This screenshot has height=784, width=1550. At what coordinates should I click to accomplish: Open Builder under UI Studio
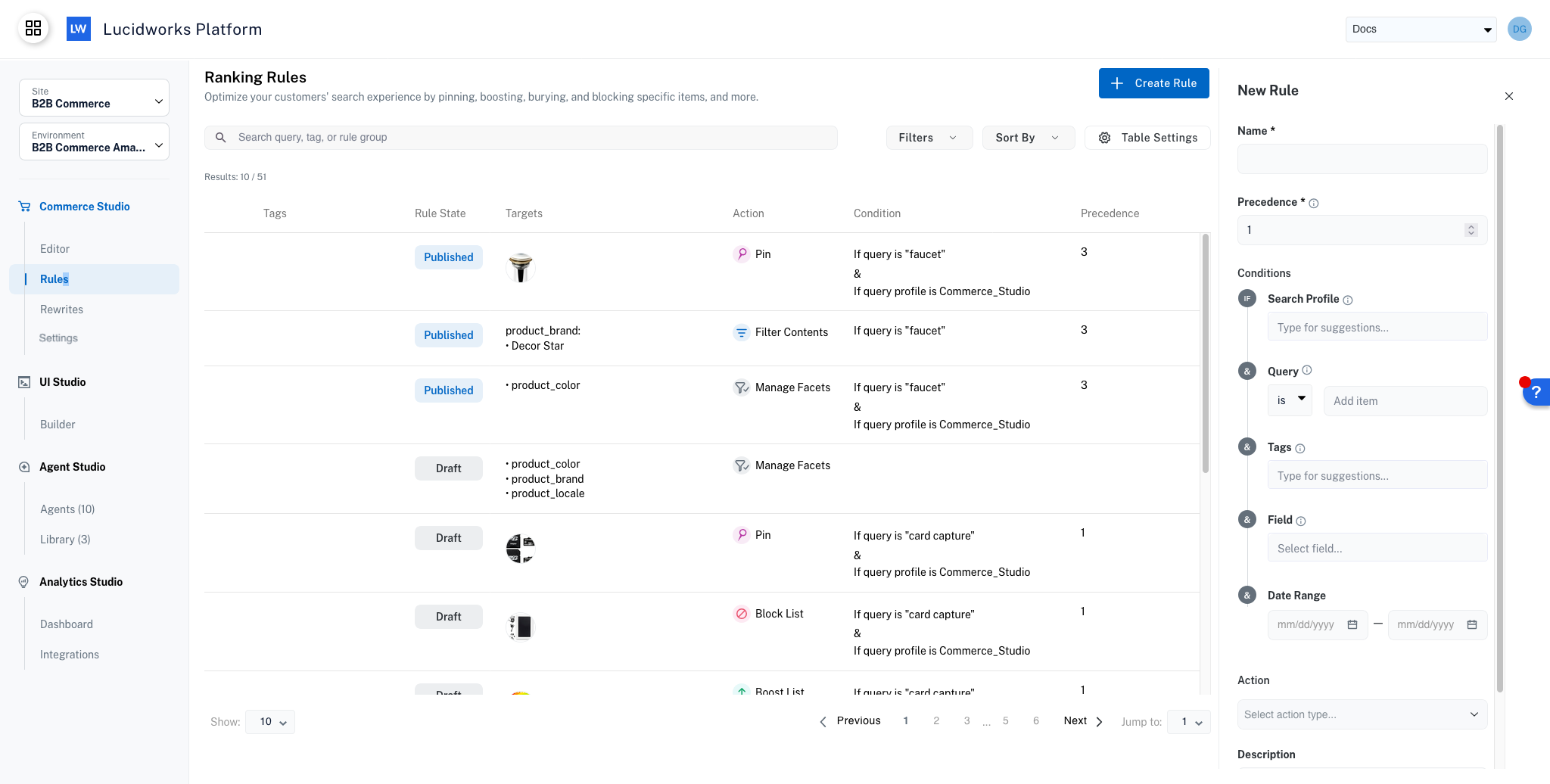[x=58, y=425]
